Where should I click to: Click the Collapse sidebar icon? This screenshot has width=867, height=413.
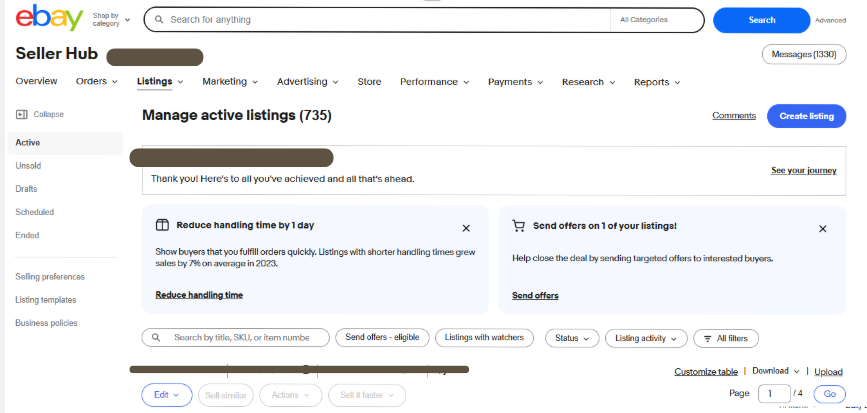[x=22, y=115]
